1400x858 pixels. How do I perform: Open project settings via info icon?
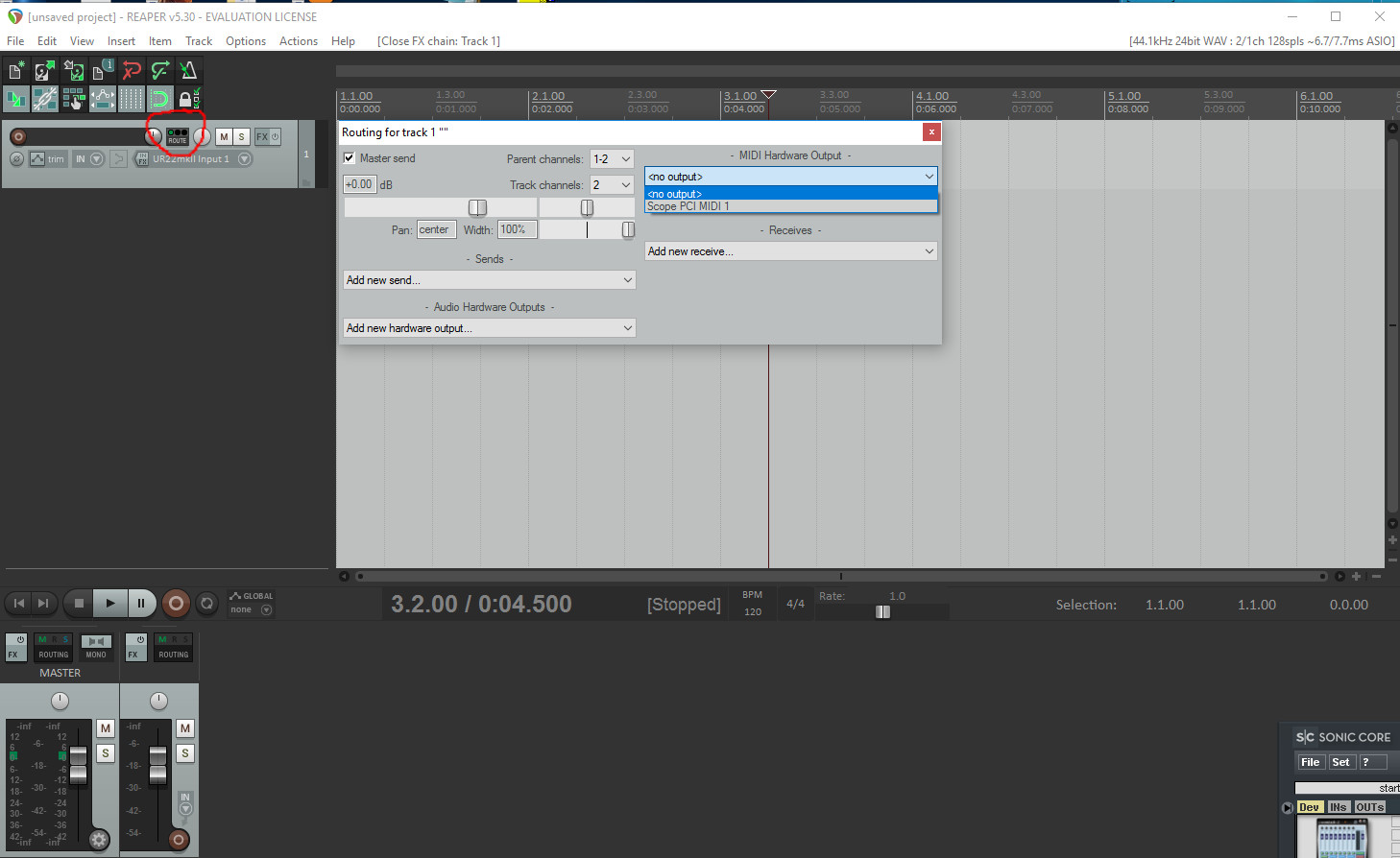point(103,70)
